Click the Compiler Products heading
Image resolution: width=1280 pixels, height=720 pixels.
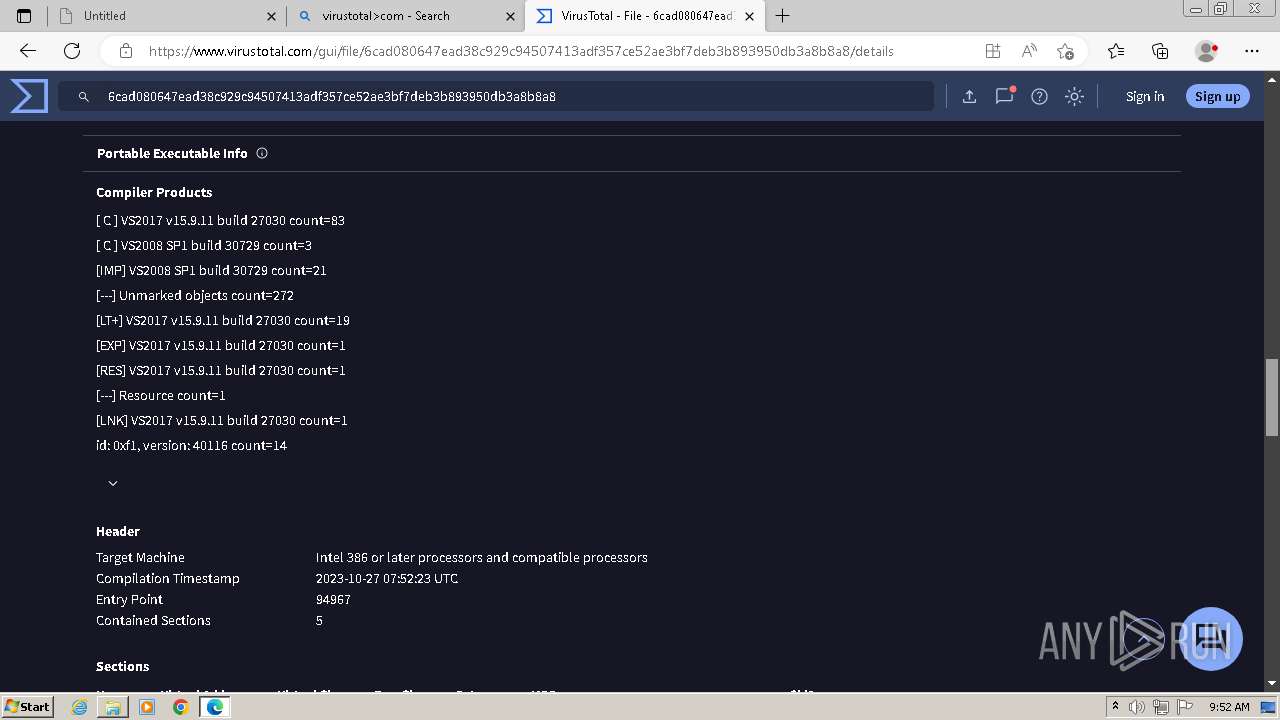[154, 192]
